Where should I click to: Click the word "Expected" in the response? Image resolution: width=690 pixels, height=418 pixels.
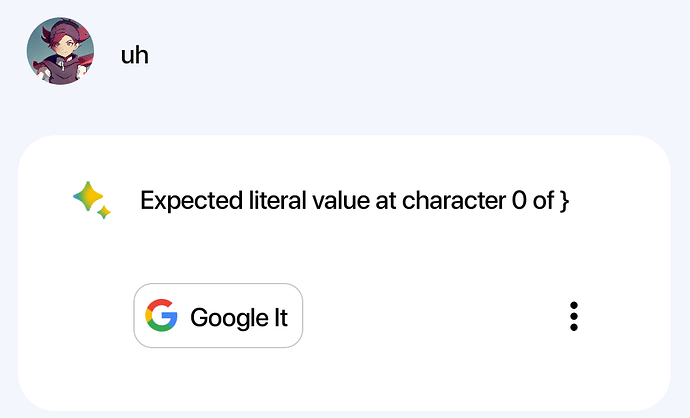[189, 201]
